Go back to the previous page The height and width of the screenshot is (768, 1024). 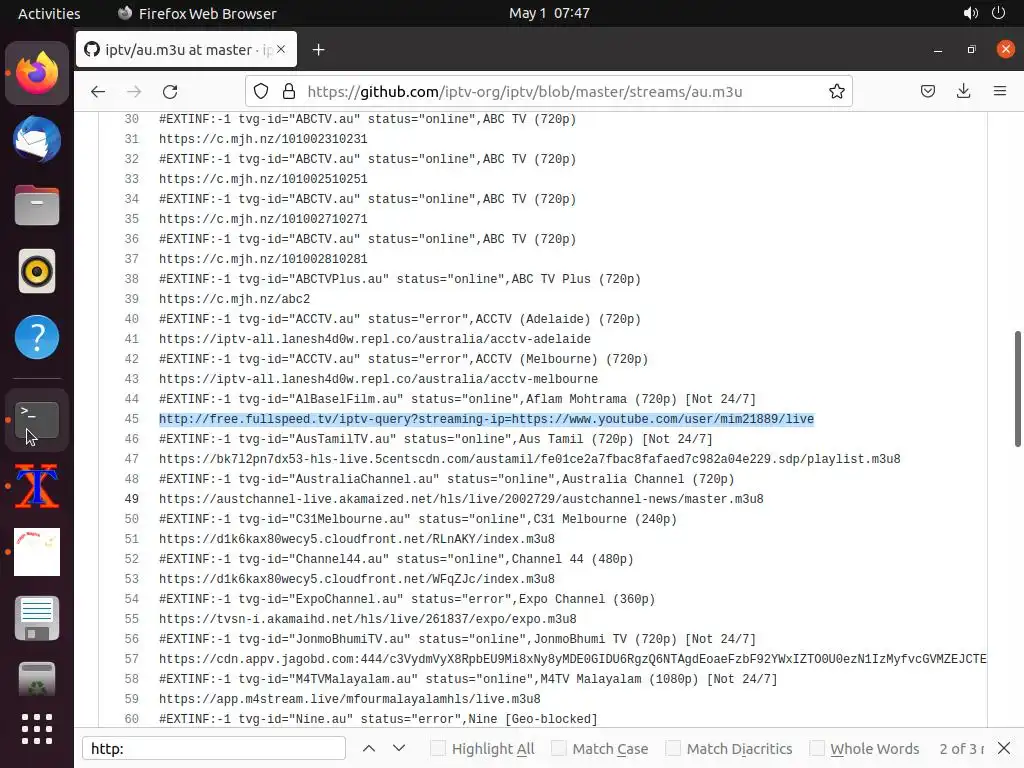click(x=98, y=91)
